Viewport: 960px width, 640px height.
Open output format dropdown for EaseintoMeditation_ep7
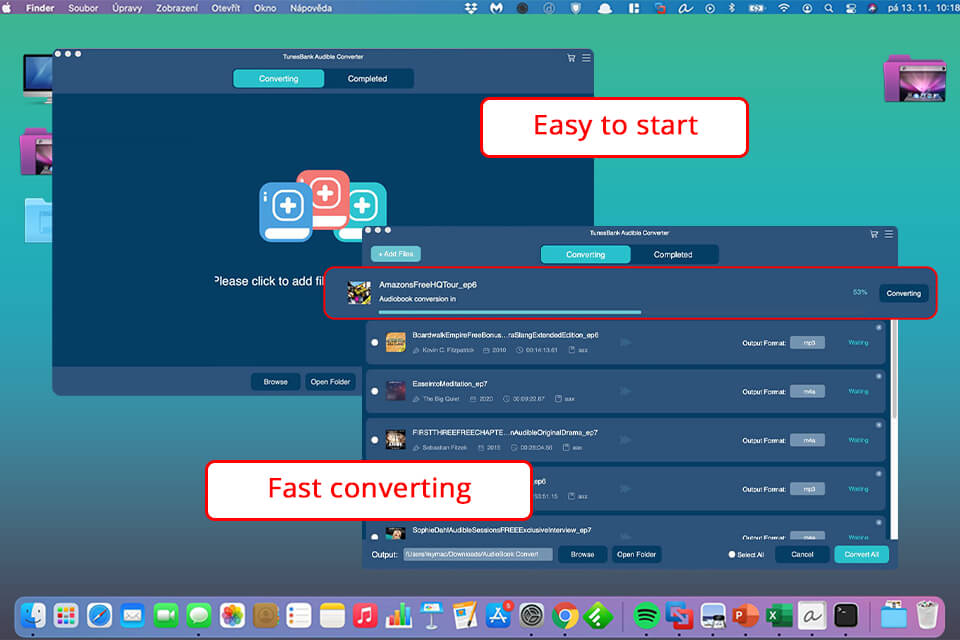pyautogui.click(x=808, y=391)
